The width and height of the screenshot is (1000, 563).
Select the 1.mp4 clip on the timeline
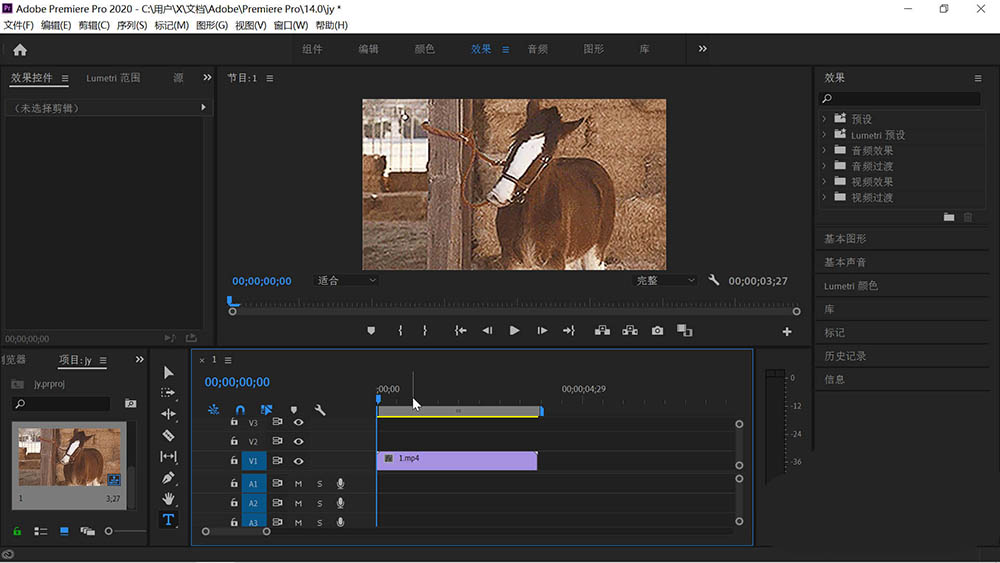pyautogui.click(x=457, y=459)
